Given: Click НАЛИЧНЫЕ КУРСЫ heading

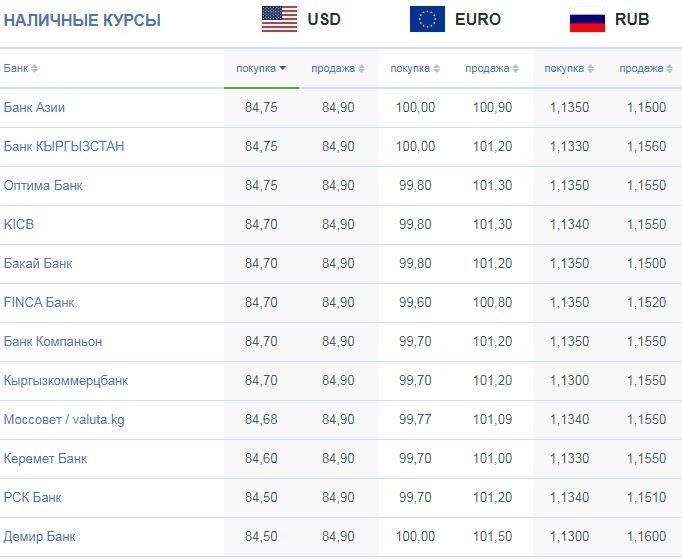Looking at the screenshot, I should (82, 20).
